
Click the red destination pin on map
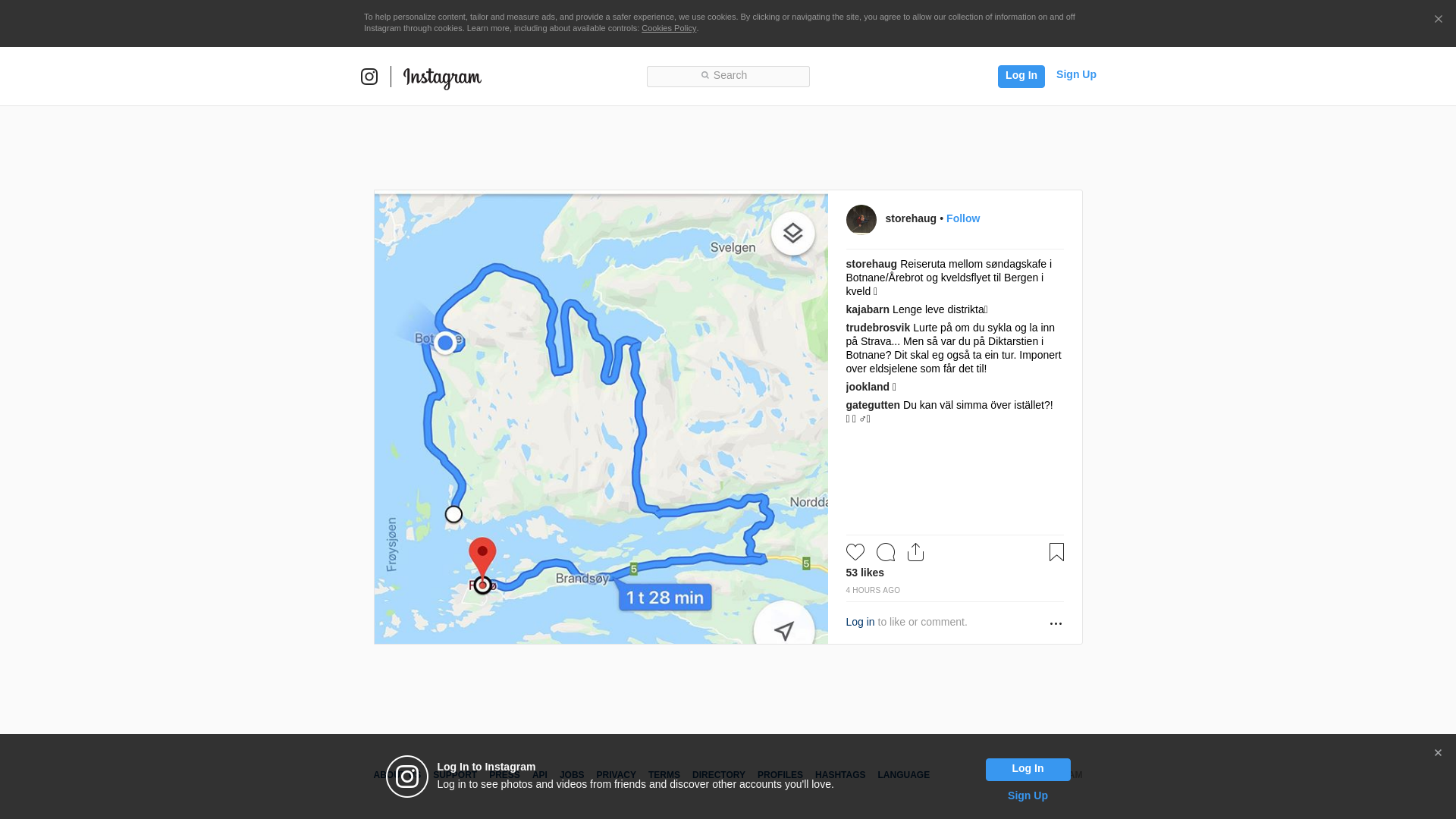coord(482,560)
